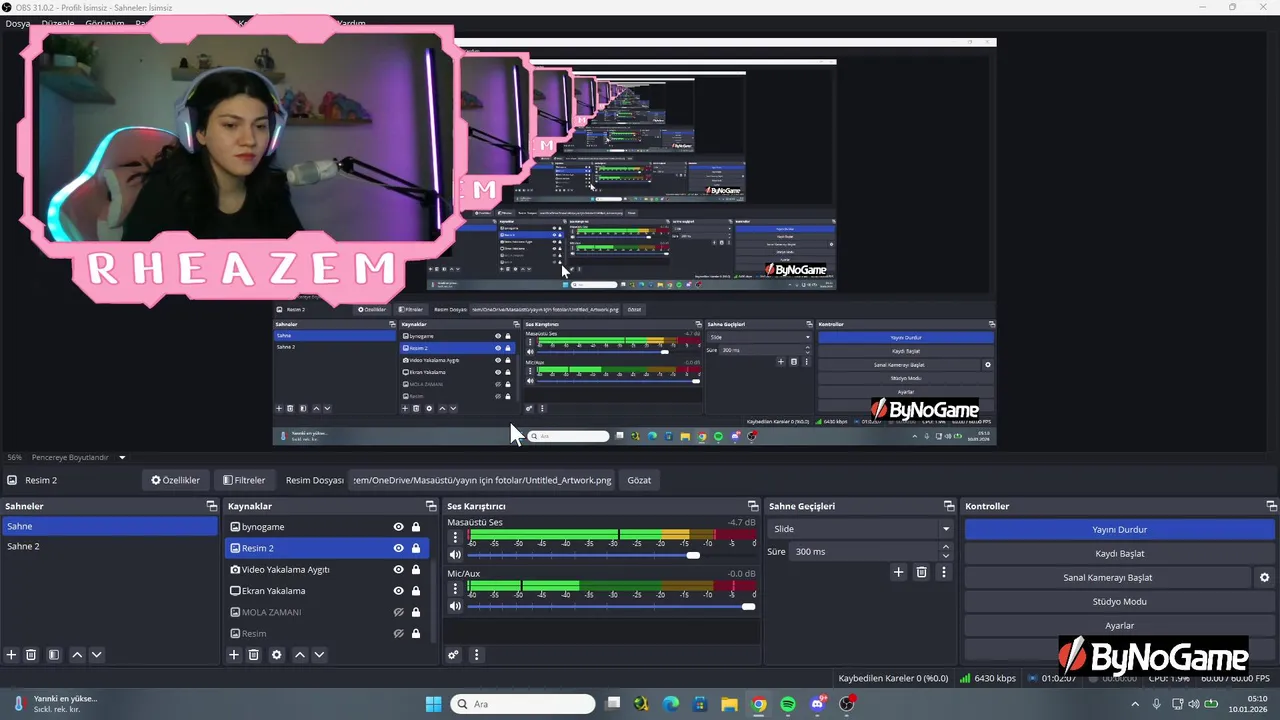
Task: Move selected scene up in Sahneler
Action: 77,655
